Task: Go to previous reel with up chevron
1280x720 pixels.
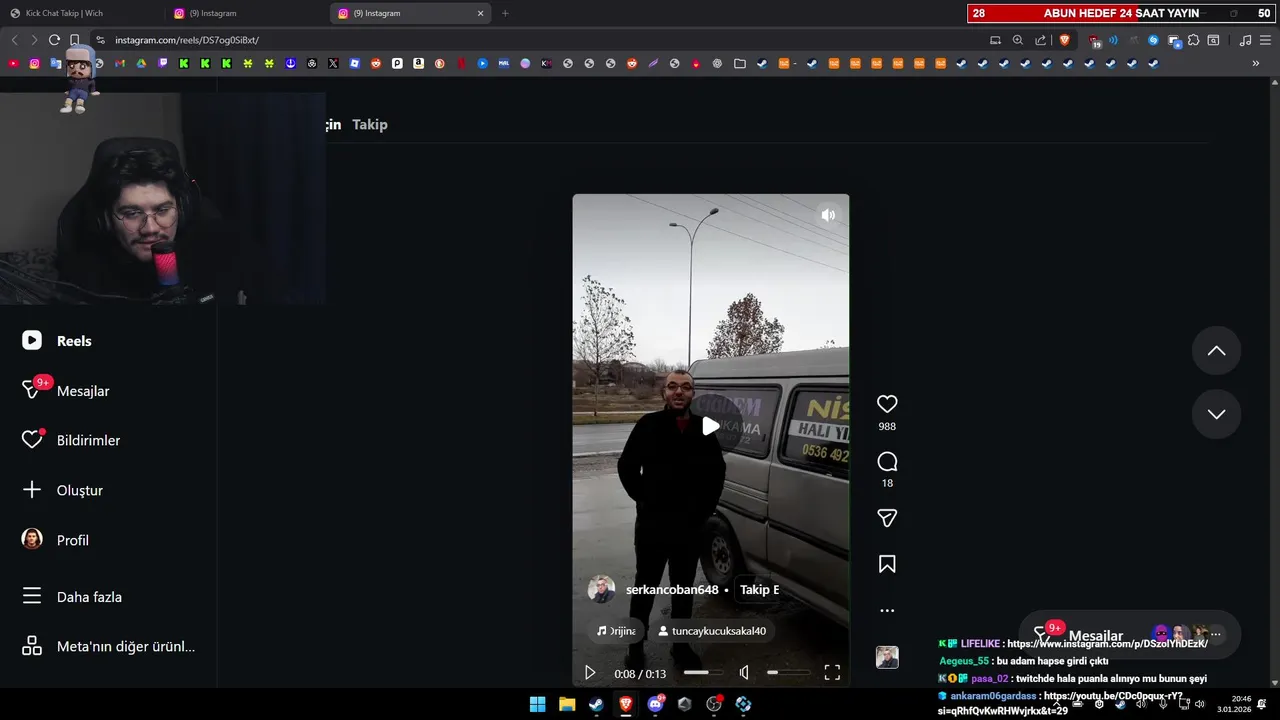Action: 1216,351
